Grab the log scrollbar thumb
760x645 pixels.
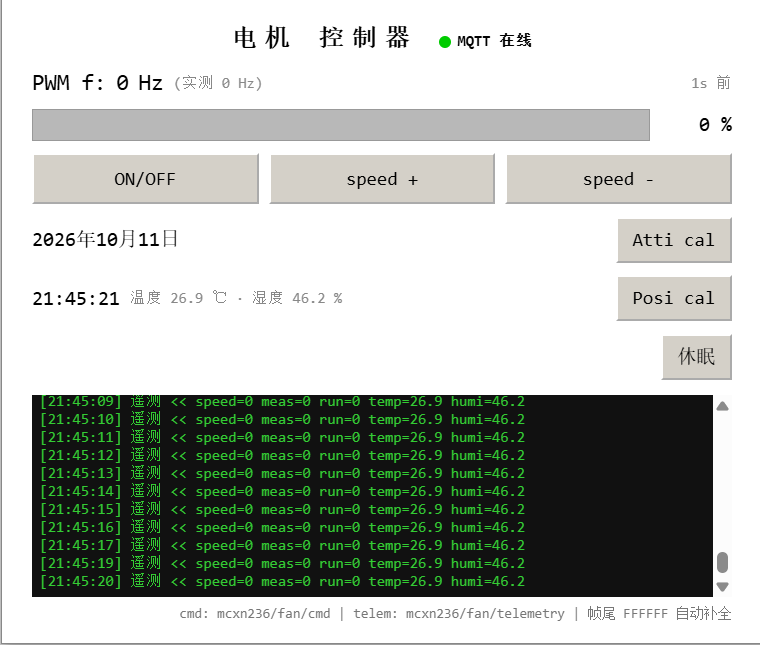(x=723, y=563)
